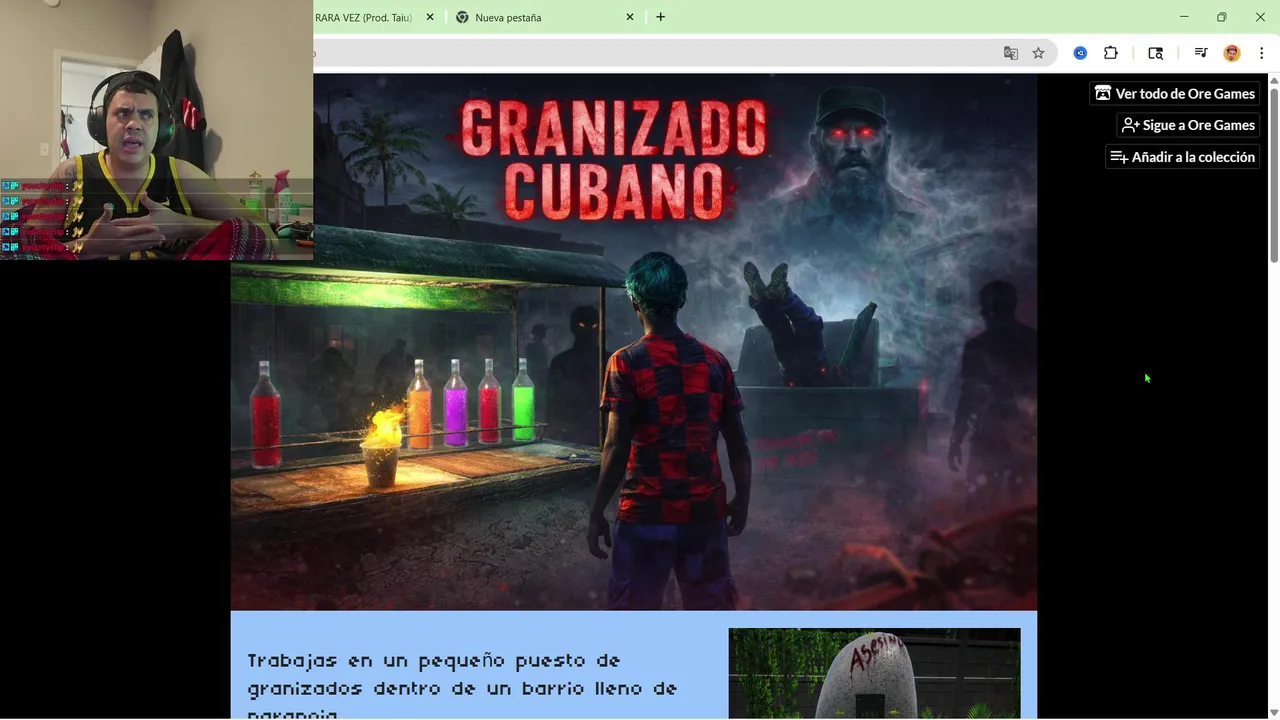Restore down the Chrome window
Image resolution: width=1280 pixels, height=720 pixels.
point(1221,17)
